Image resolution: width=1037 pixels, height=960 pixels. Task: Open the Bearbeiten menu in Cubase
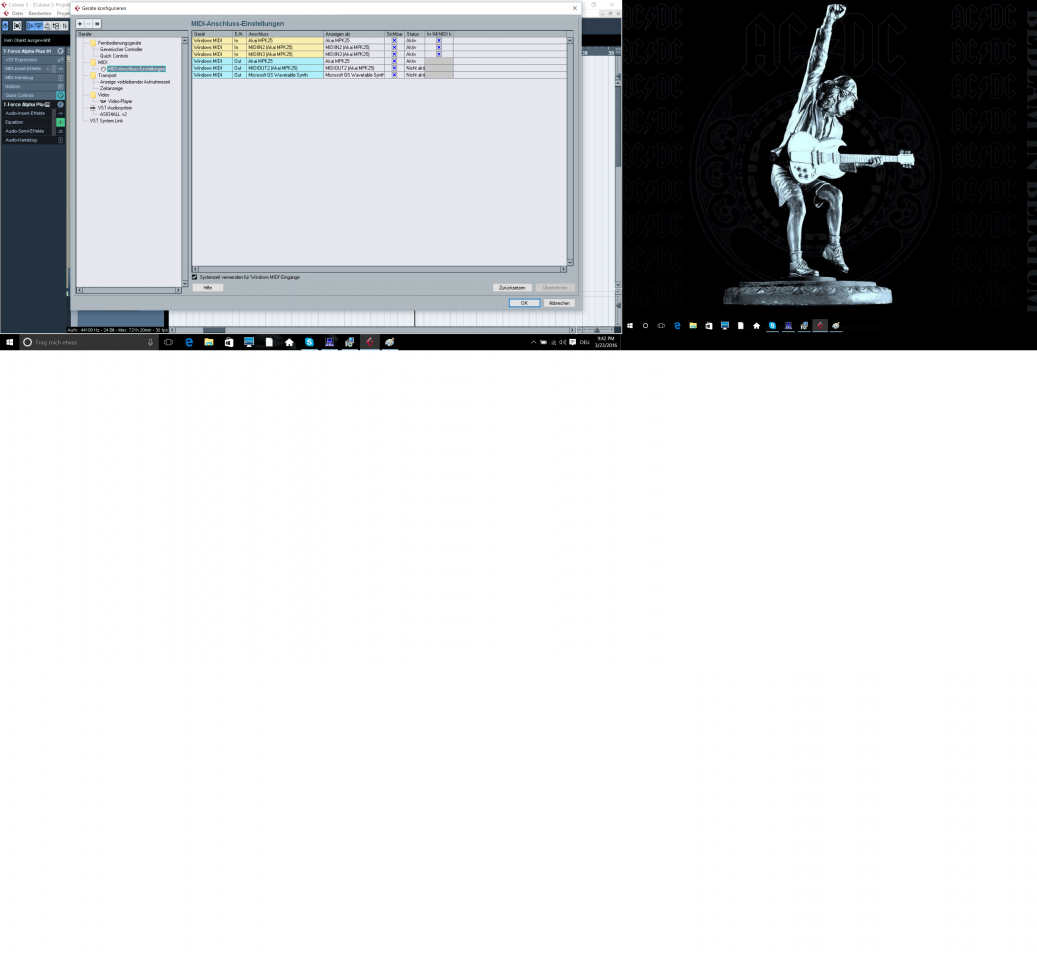(x=40, y=13)
